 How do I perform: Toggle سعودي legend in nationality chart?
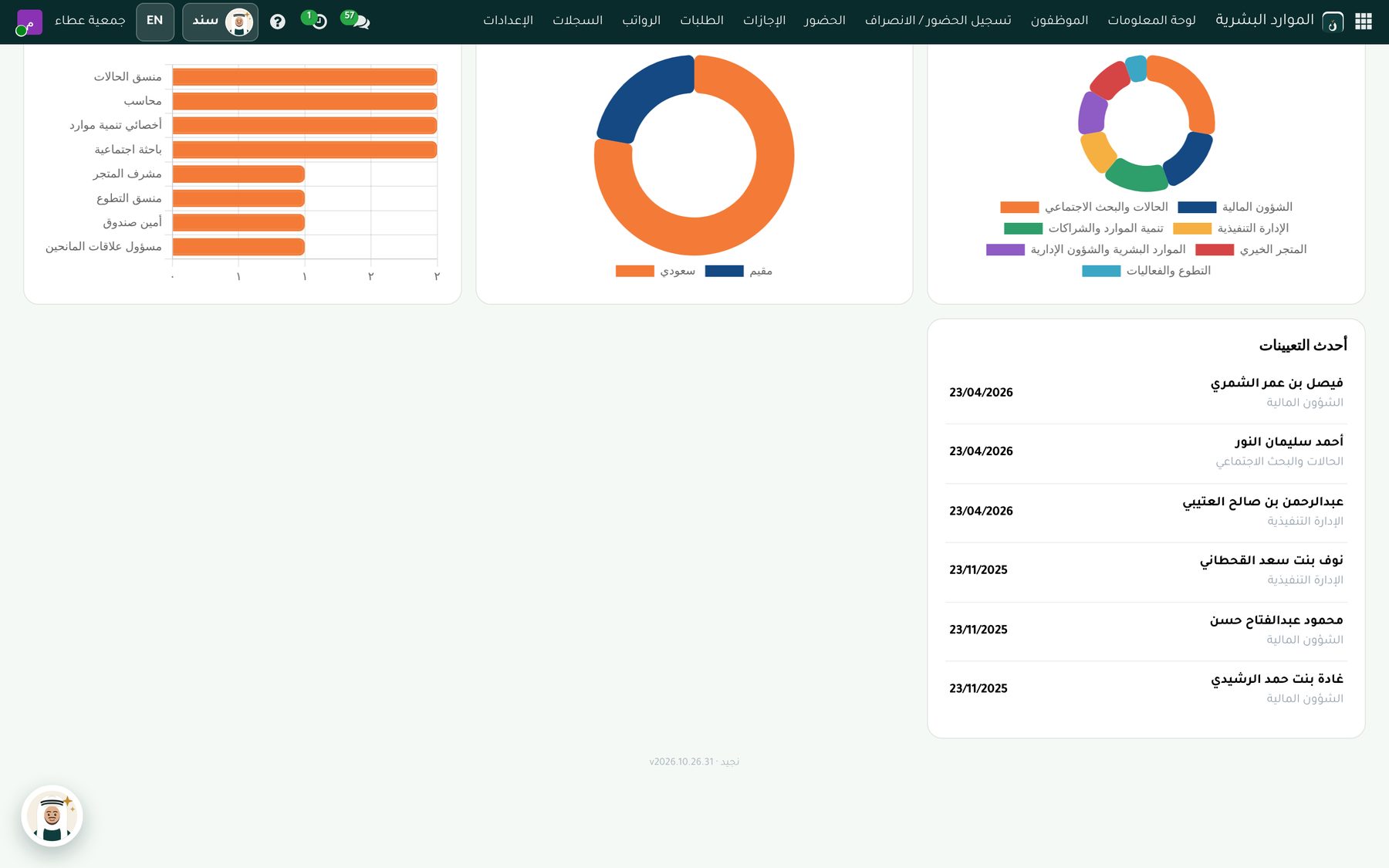point(656,271)
